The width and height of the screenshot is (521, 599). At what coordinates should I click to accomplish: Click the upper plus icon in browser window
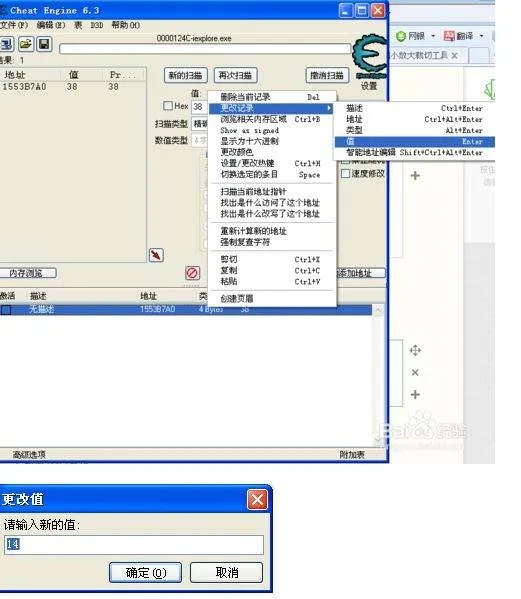(x=415, y=176)
